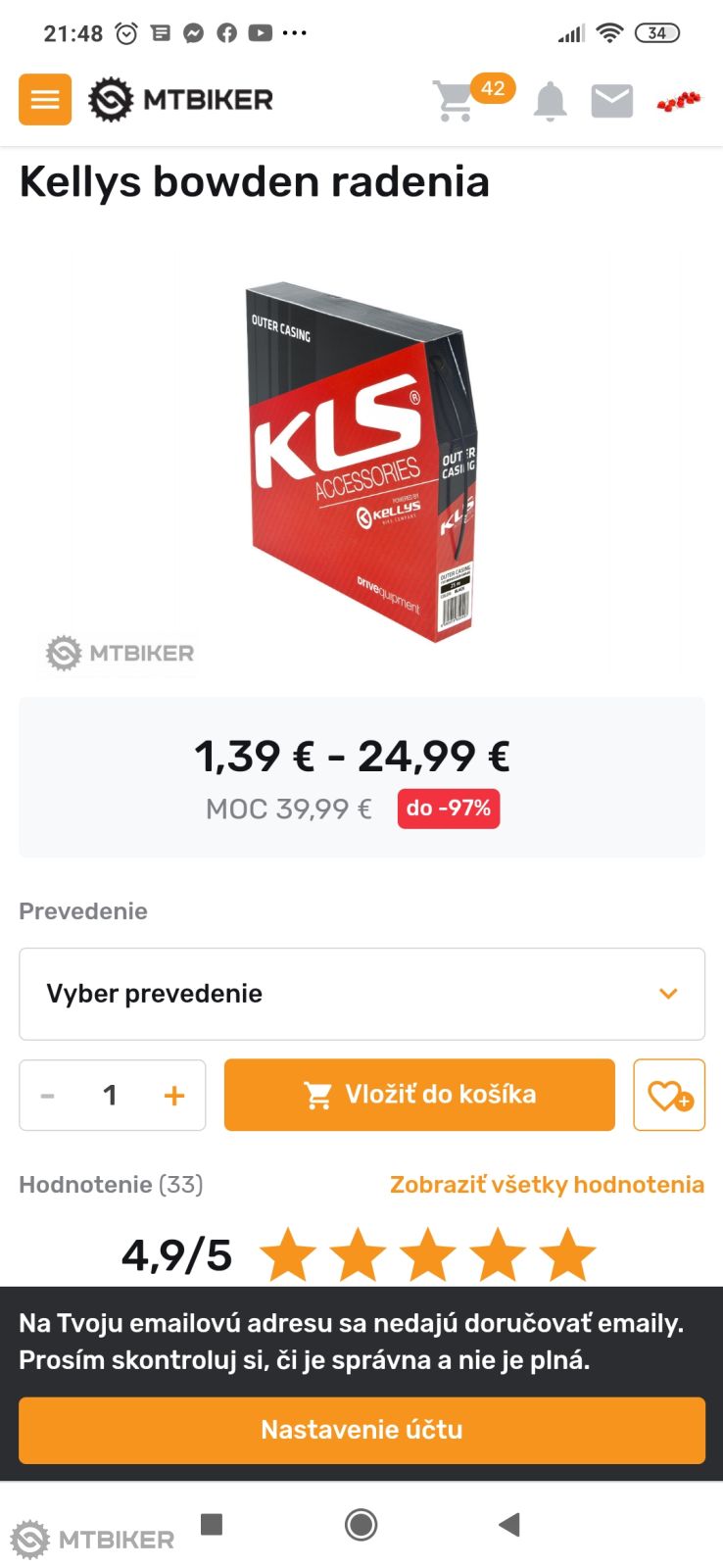The image size is (723, 1568).
Task: Tap the Android home circle button
Action: point(361,1524)
